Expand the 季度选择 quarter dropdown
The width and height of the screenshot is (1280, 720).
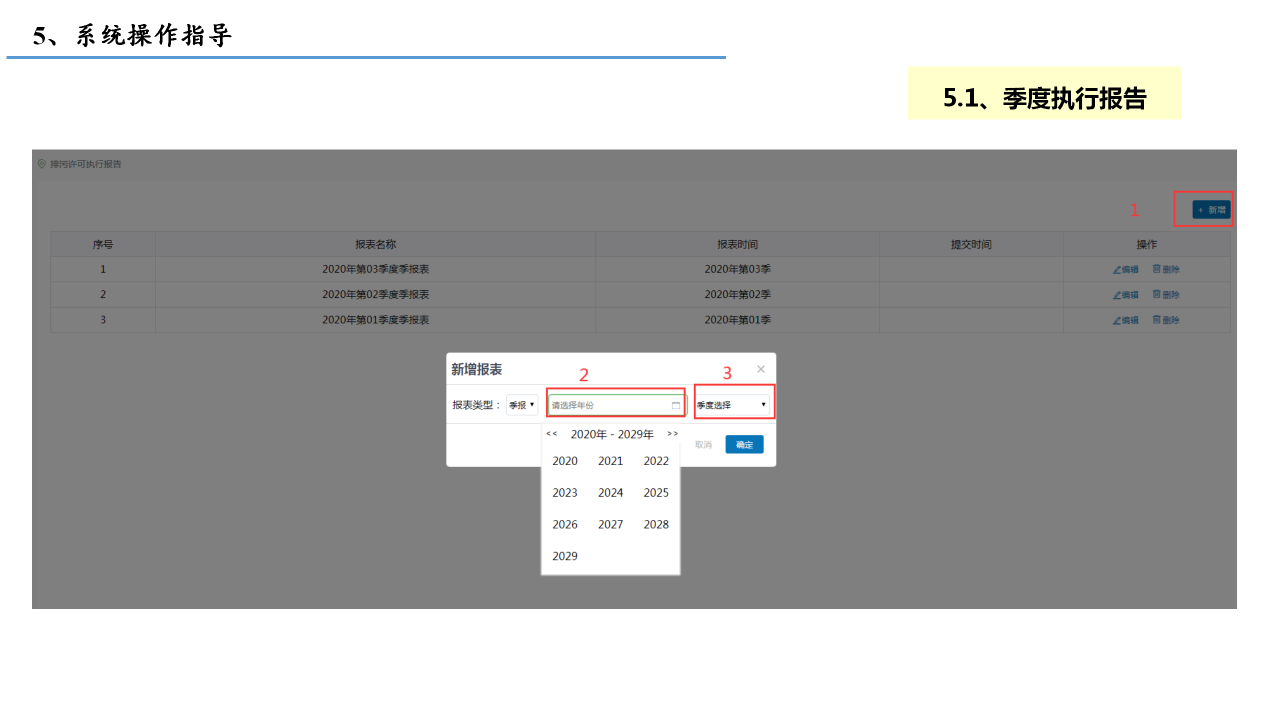click(732, 405)
